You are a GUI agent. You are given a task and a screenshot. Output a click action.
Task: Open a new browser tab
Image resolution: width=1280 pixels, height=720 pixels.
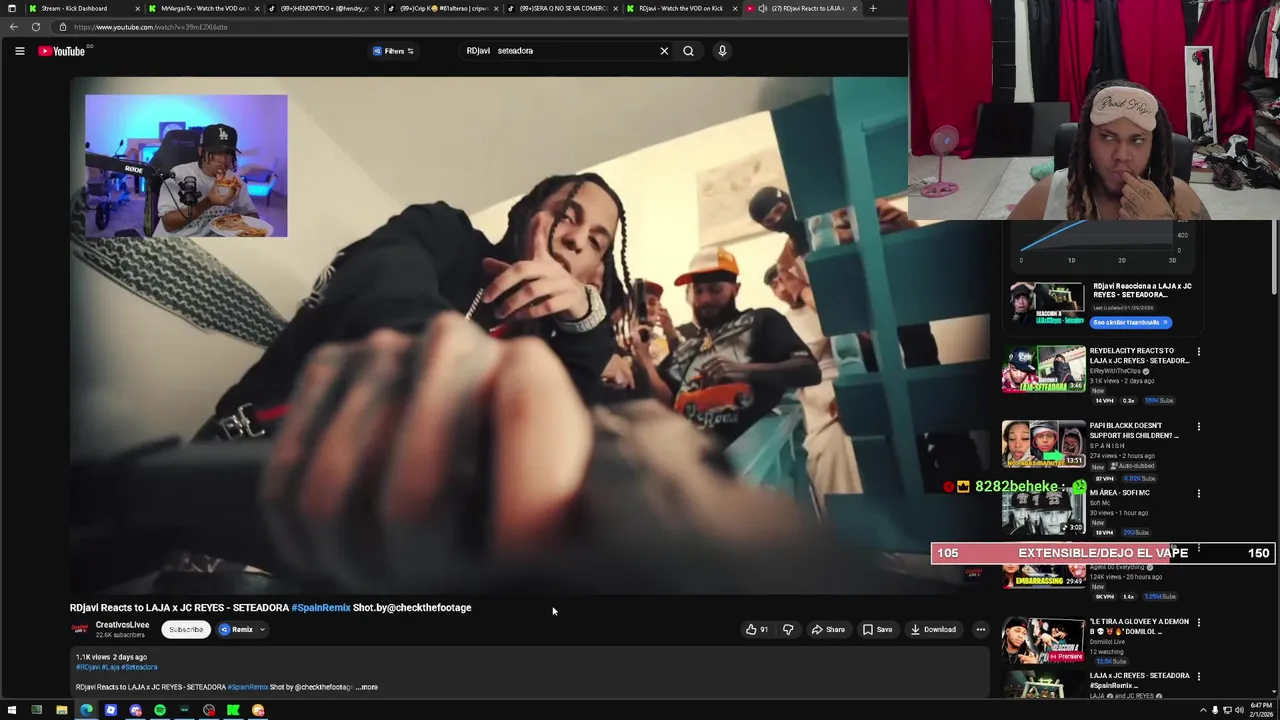pos(873,8)
